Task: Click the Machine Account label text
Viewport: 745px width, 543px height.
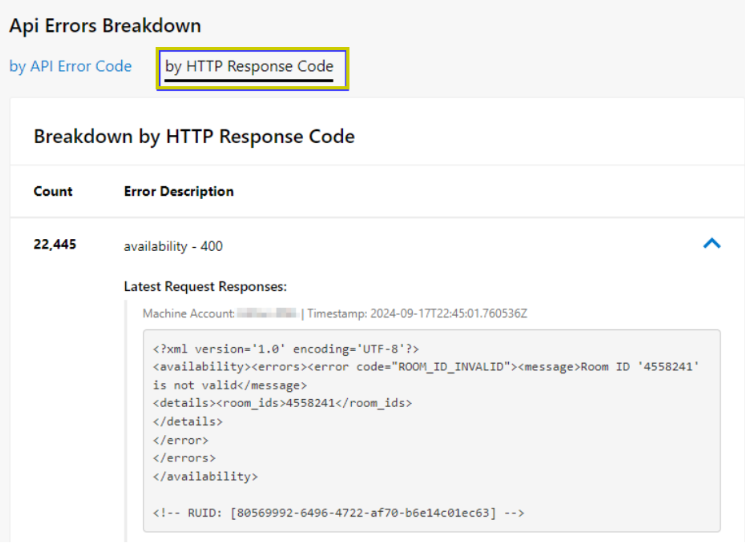Action: click(188, 313)
